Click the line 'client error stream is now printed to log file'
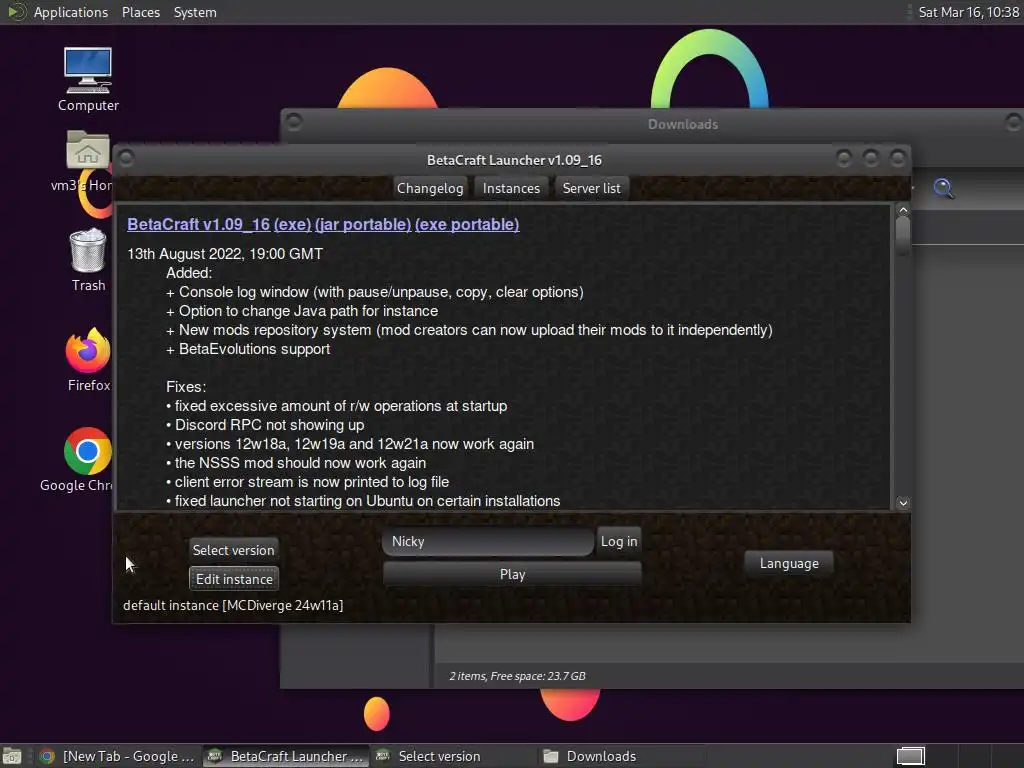This screenshot has height=768, width=1024. point(308,482)
